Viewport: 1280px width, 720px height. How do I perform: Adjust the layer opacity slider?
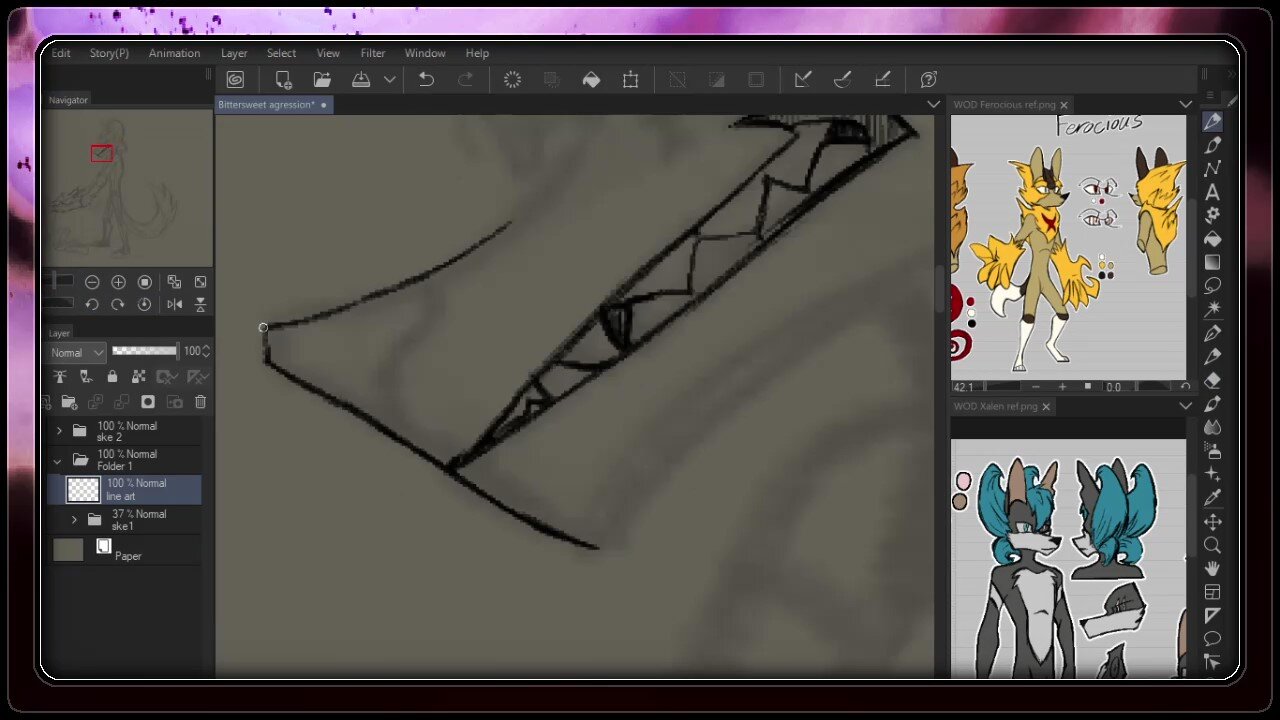145,351
